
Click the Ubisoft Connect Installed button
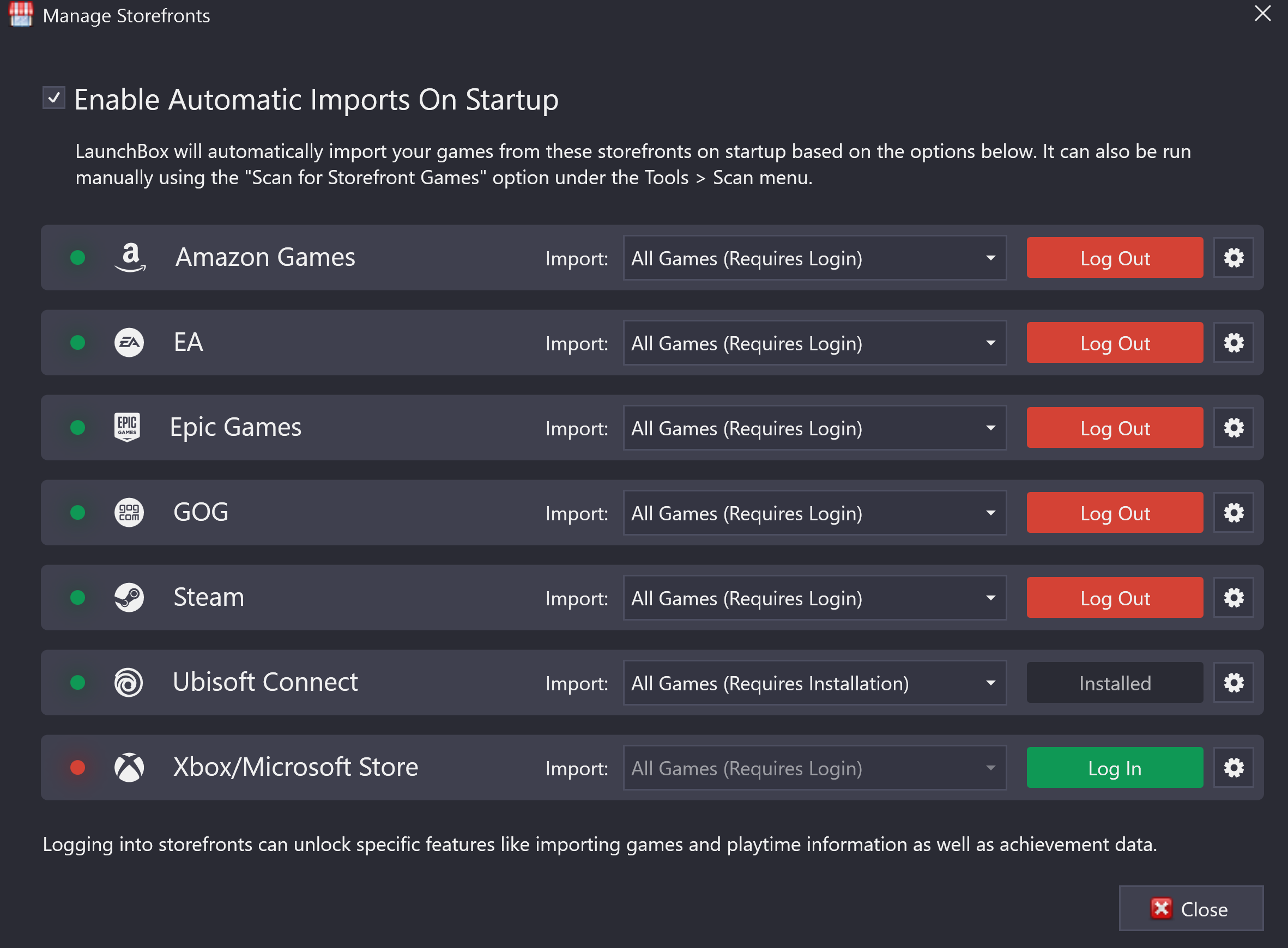click(1114, 682)
